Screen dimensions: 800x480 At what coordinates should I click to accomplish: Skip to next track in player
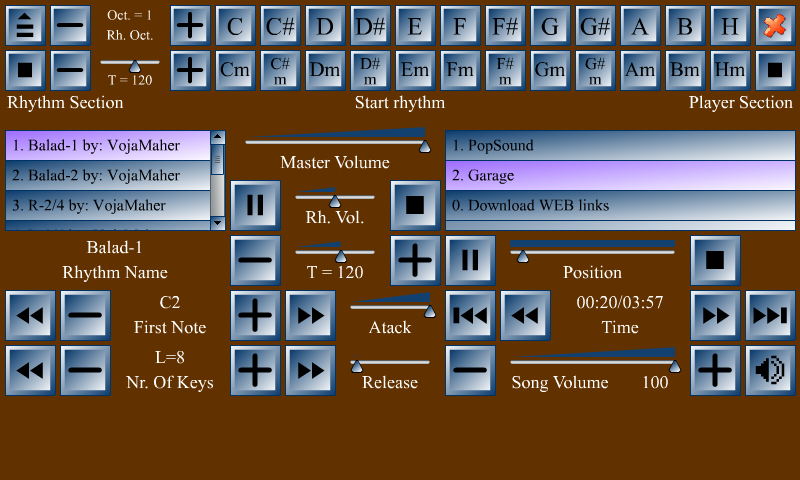tap(770, 315)
